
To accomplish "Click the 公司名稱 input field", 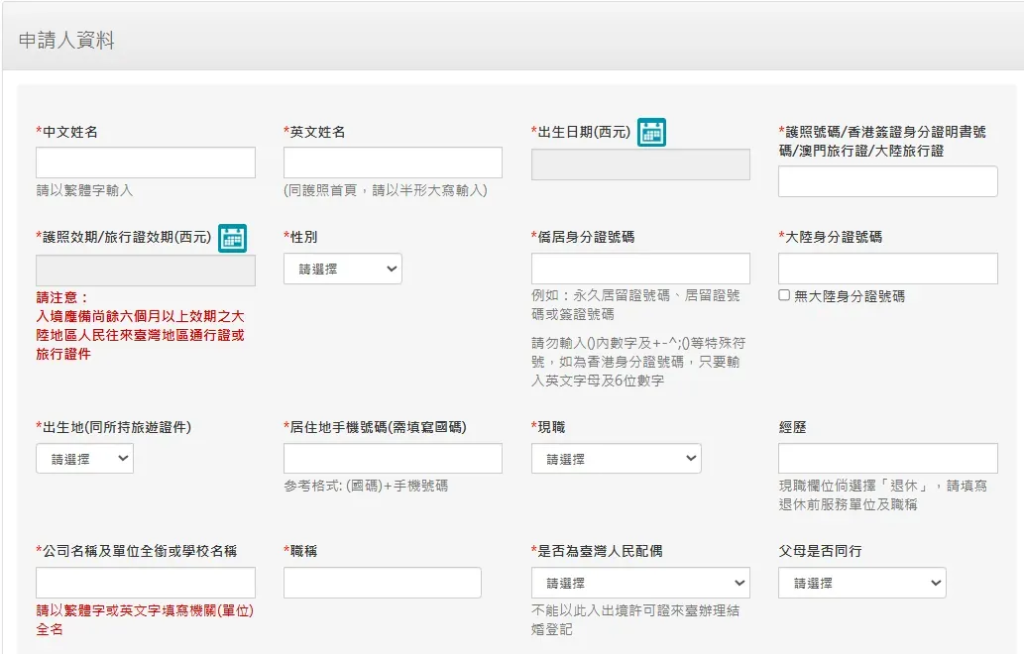I will click(146, 583).
